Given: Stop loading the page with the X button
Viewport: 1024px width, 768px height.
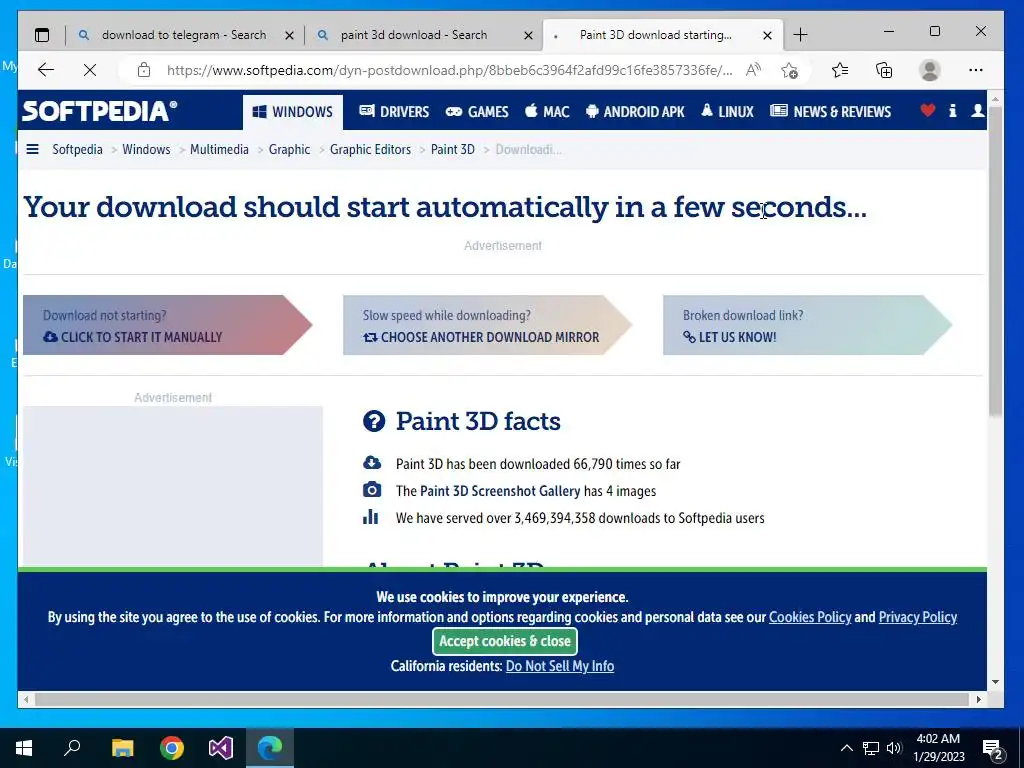Looking at the screenshot, I should 90,70.
